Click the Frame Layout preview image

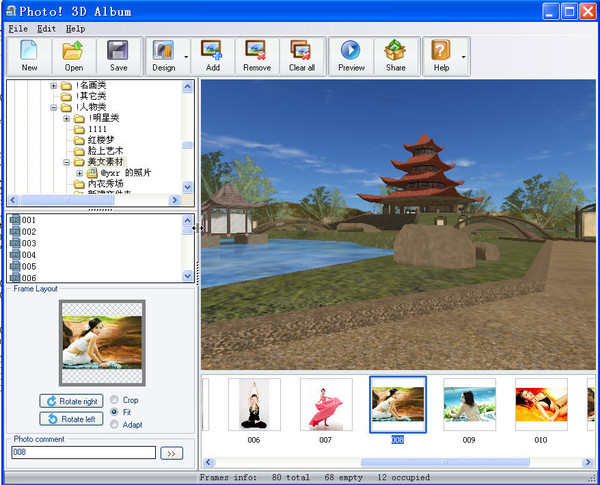(x=102, y=343)
